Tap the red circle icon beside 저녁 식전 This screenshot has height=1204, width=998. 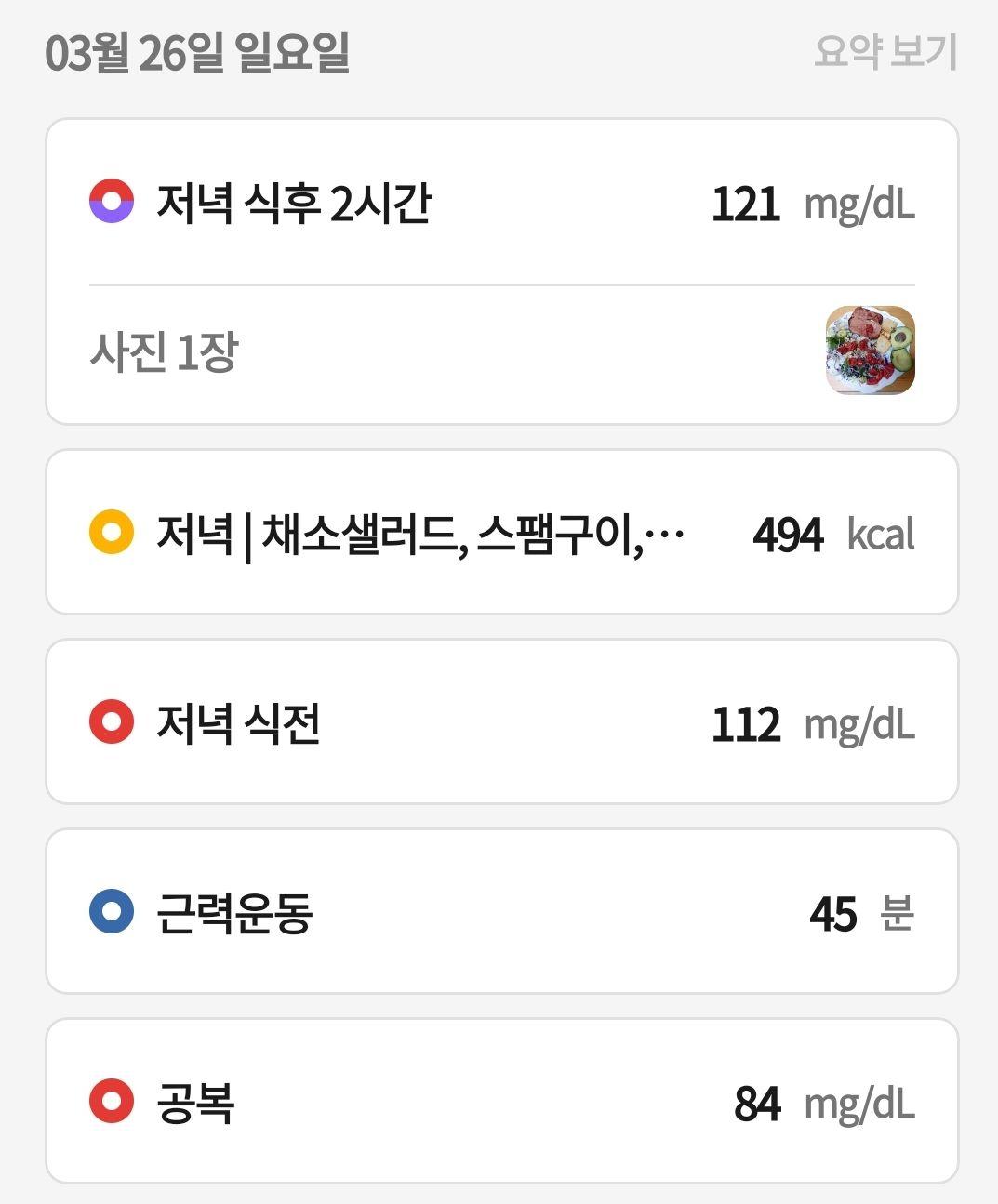pos(112,722)
